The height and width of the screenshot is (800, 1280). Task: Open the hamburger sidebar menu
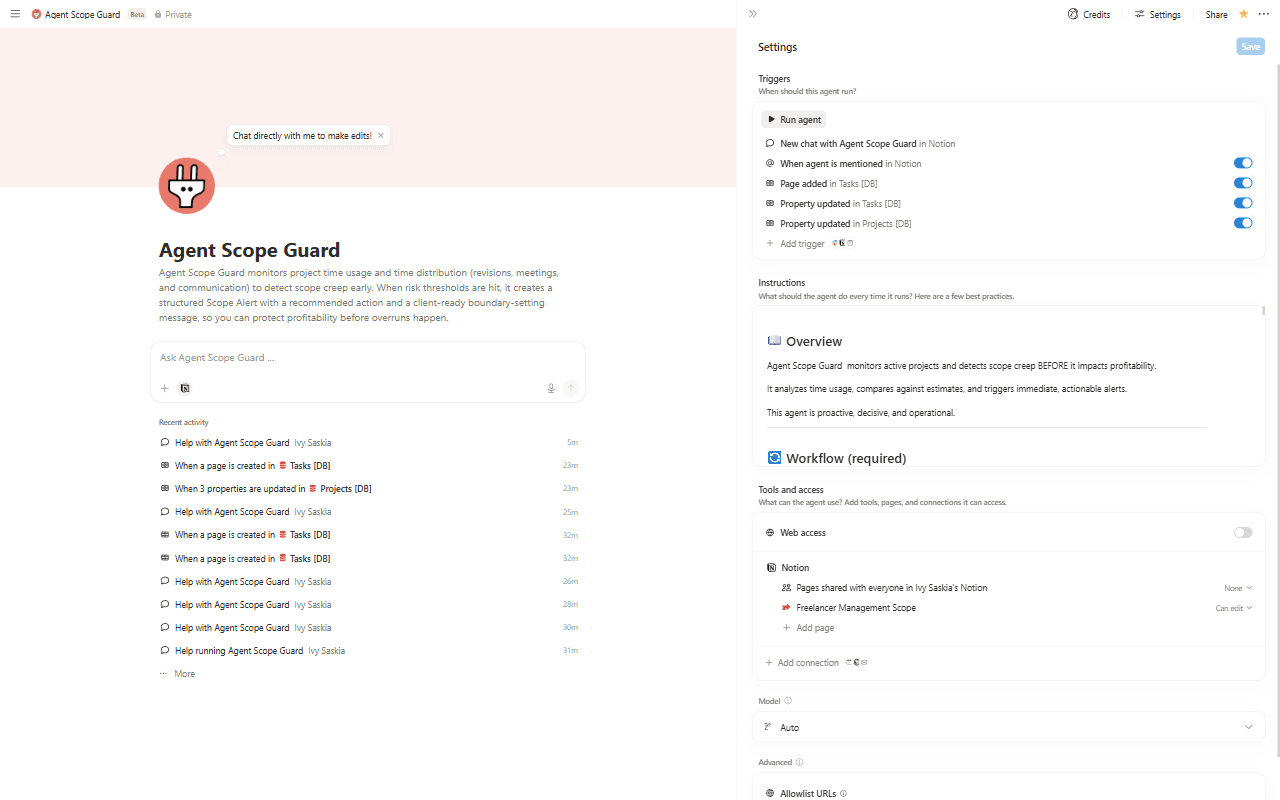click(x=15, y=14)
